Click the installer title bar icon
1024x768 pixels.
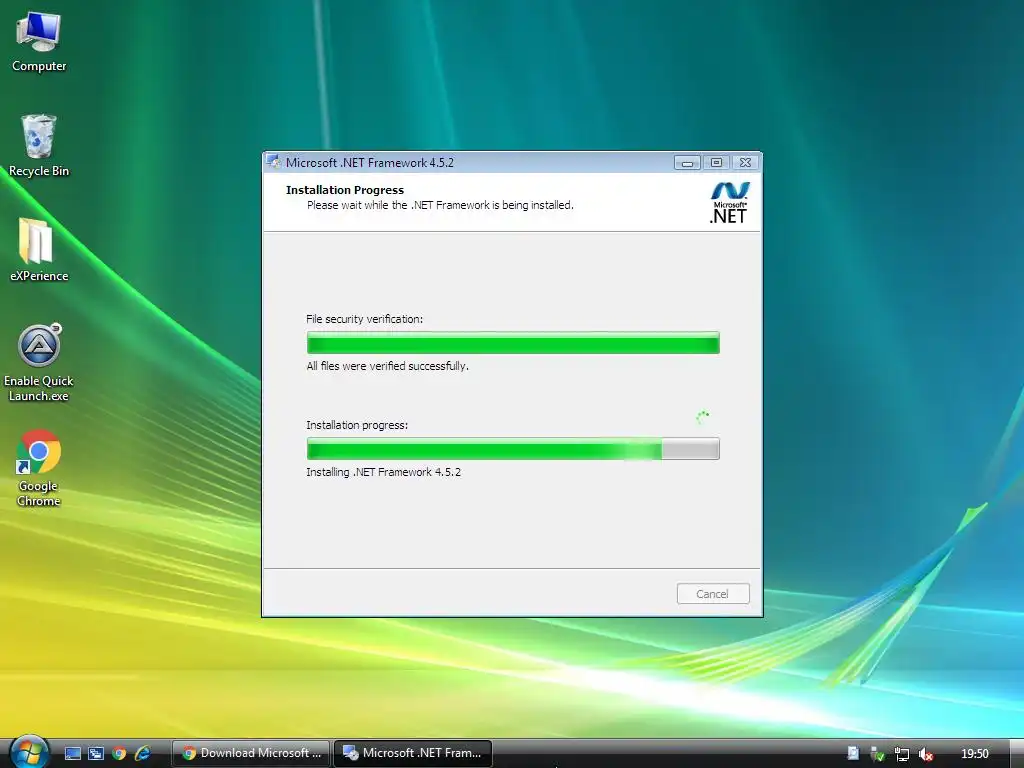coord(274,163)
